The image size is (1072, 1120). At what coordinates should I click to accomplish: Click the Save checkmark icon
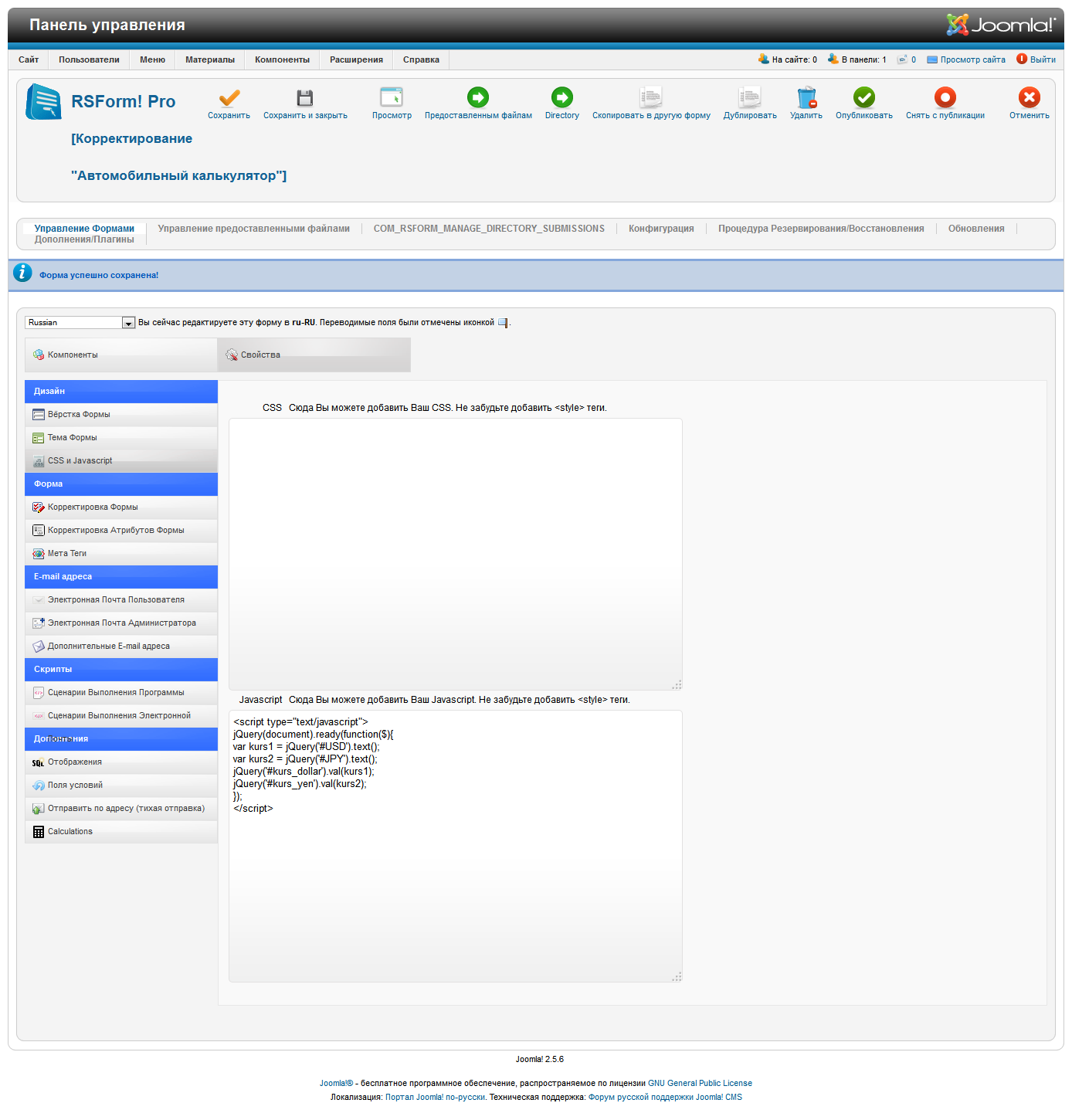coord(229,97)
